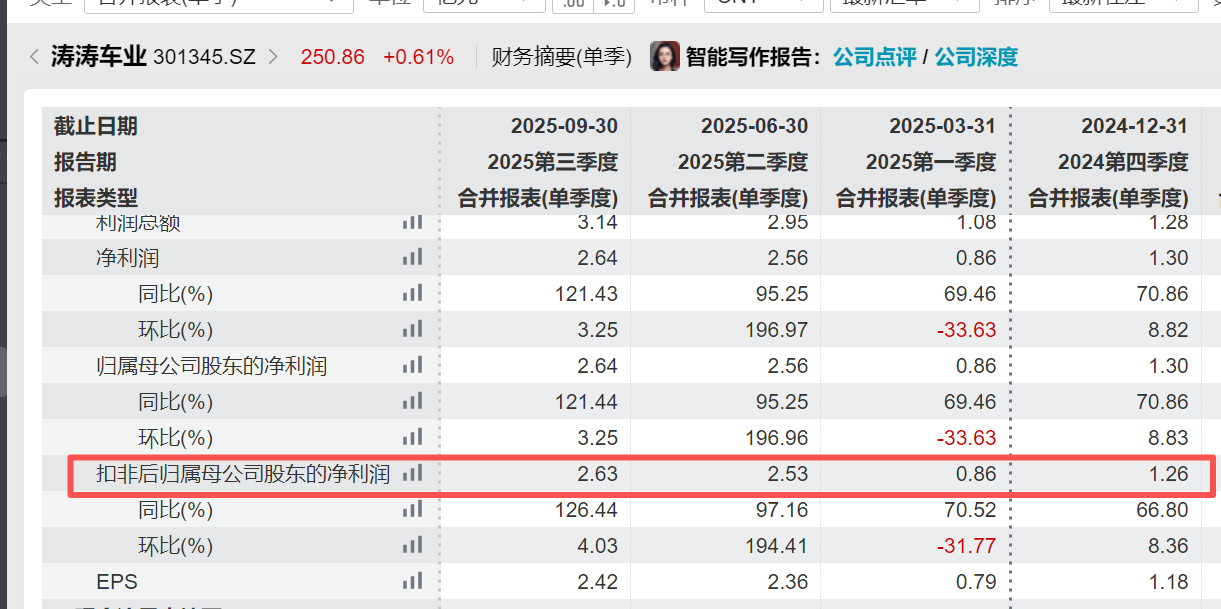Open chart icon for 扣非后归属母公司股东的净利润 row
The image size is (1221, 609).
(412, 474)
